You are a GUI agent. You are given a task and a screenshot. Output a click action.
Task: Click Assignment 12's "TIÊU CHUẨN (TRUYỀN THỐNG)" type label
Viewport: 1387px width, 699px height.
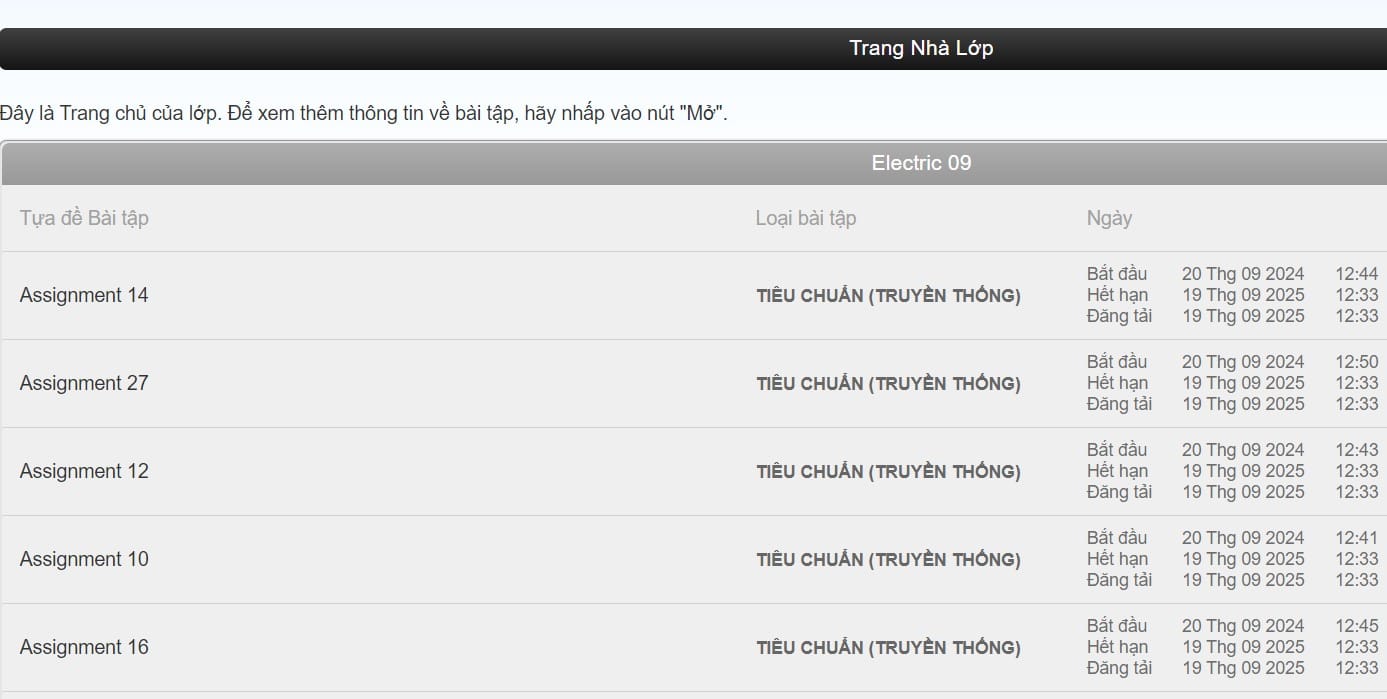coord(888,472)
